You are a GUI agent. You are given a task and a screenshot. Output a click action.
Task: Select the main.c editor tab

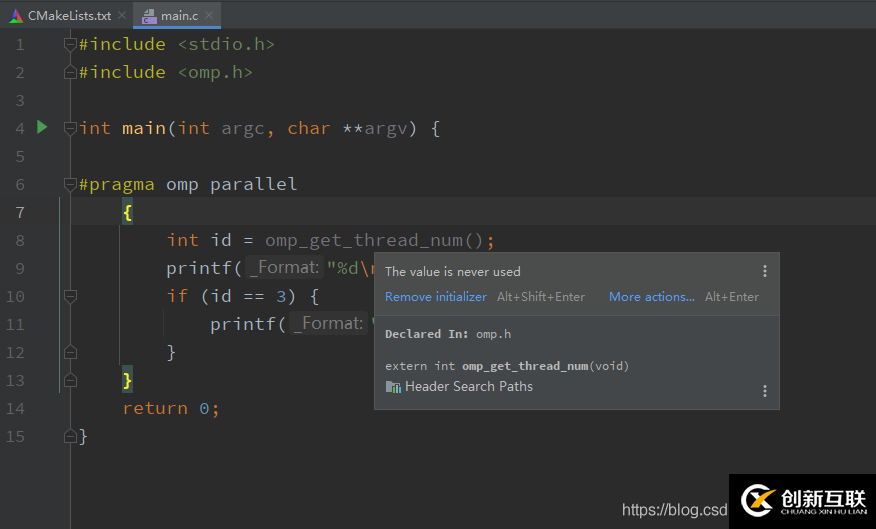click(179, 16)
